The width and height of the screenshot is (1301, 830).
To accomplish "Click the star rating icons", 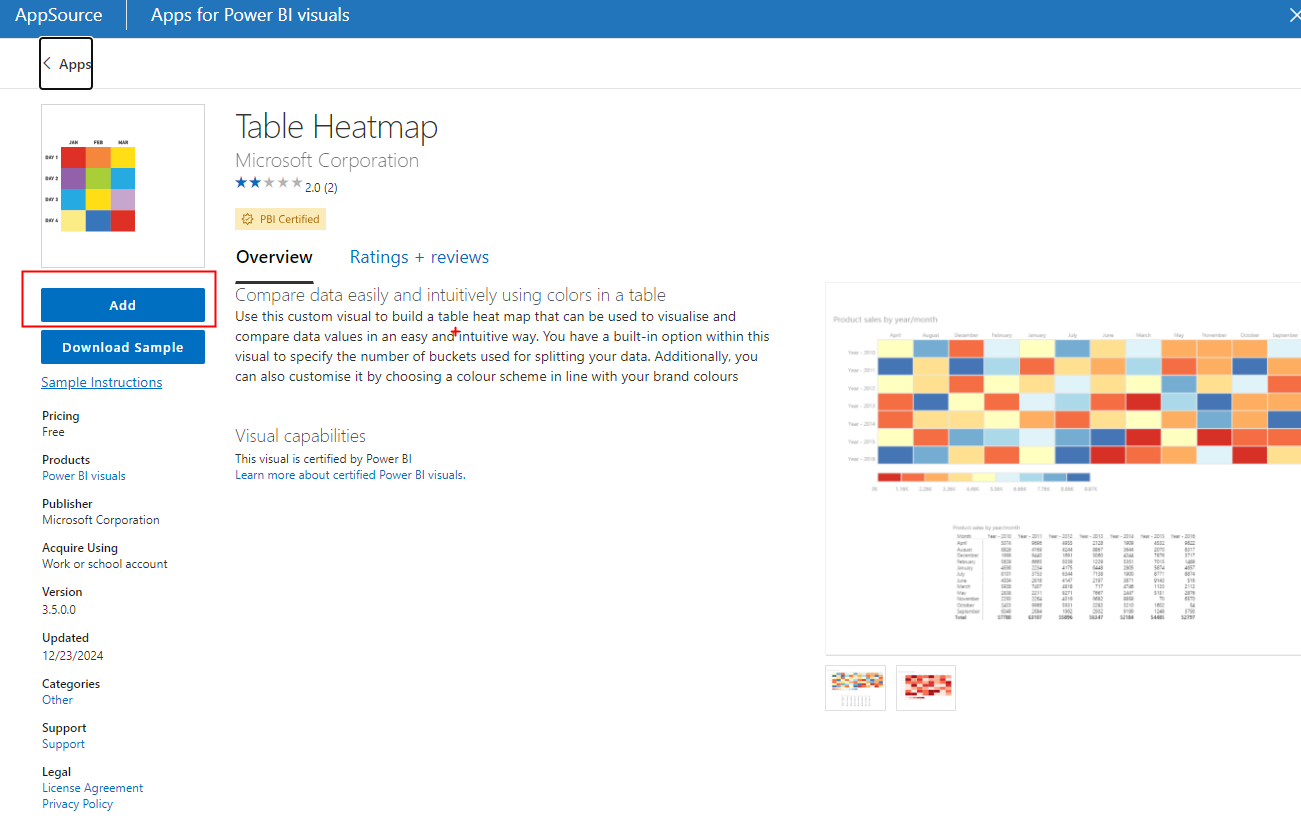I will point(268,183).
